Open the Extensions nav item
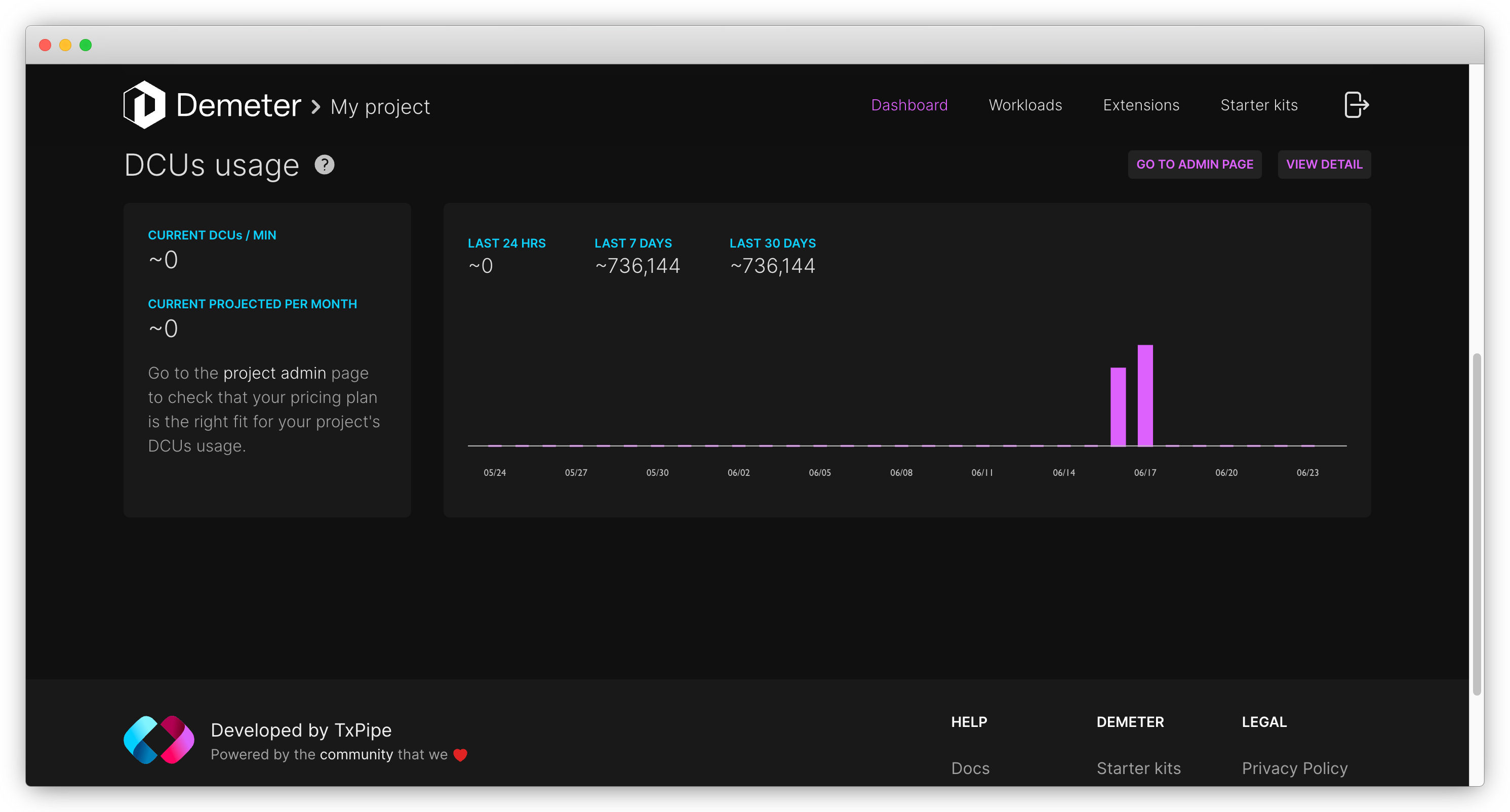The width and height of the screenshot is (1510, 812). [x=1141, y=105]
